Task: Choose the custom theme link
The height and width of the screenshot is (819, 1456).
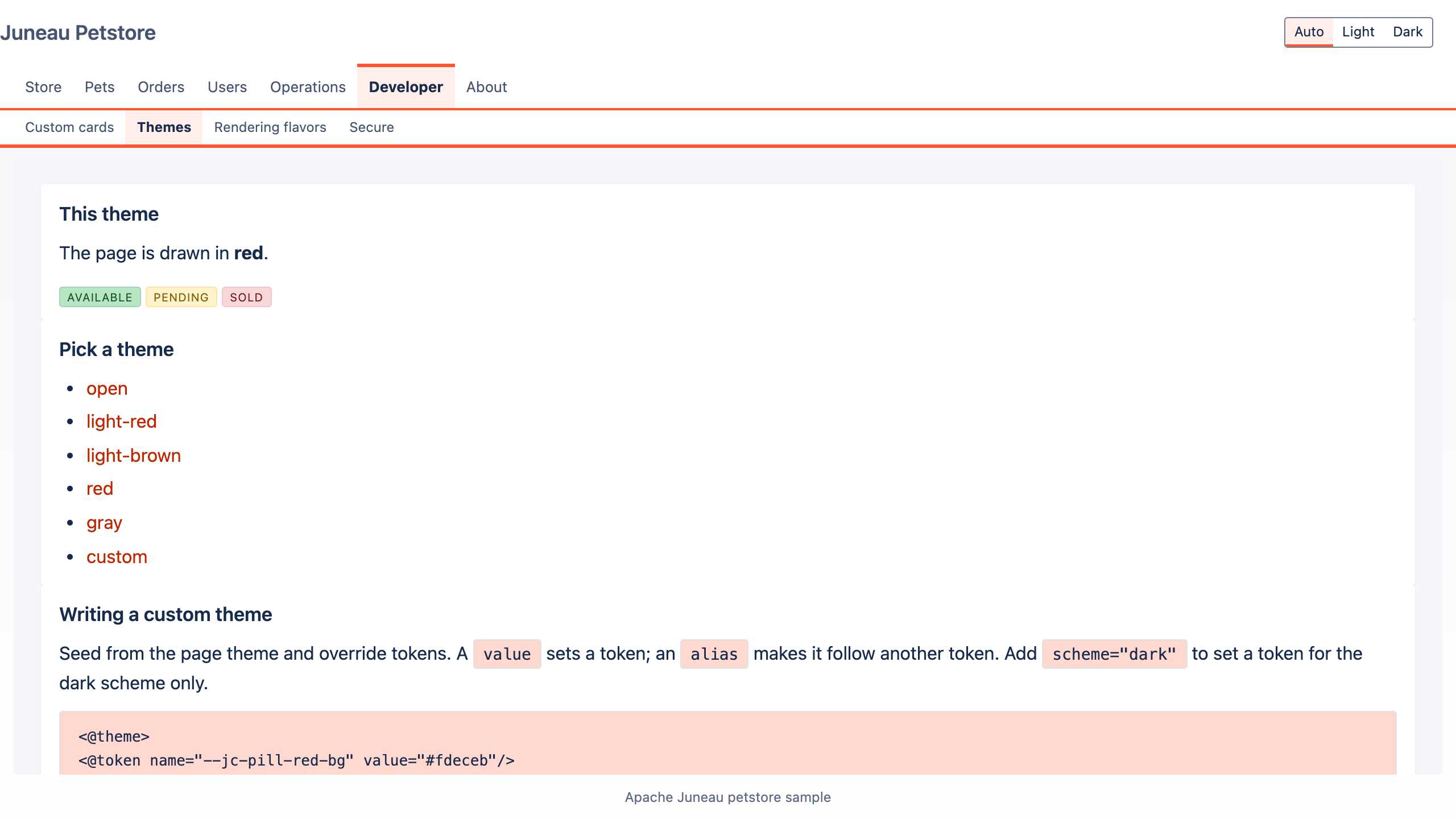Action: (x=117, y=557)
